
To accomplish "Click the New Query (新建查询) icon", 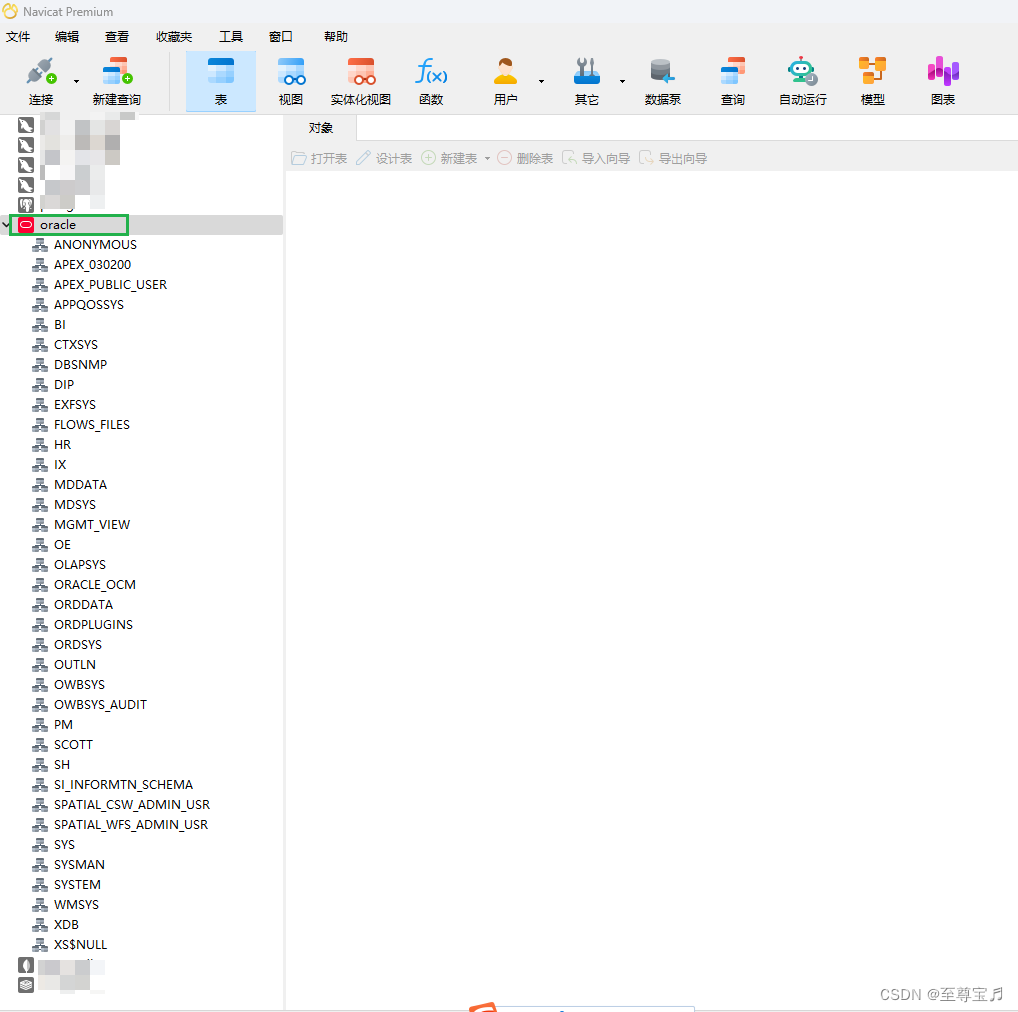I will point(117,71).
